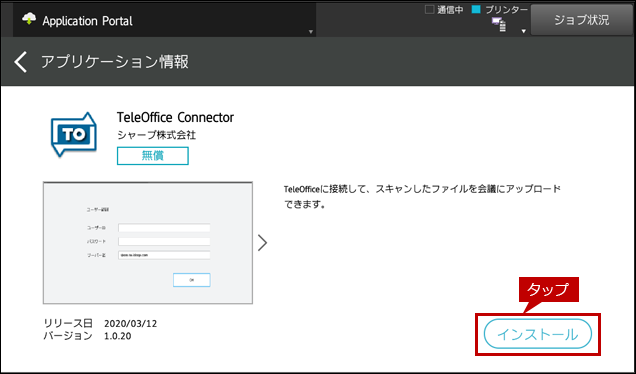636x374 pixels.
Task: Show next screenshot with right chevron
Action: (x=262, y=243)
